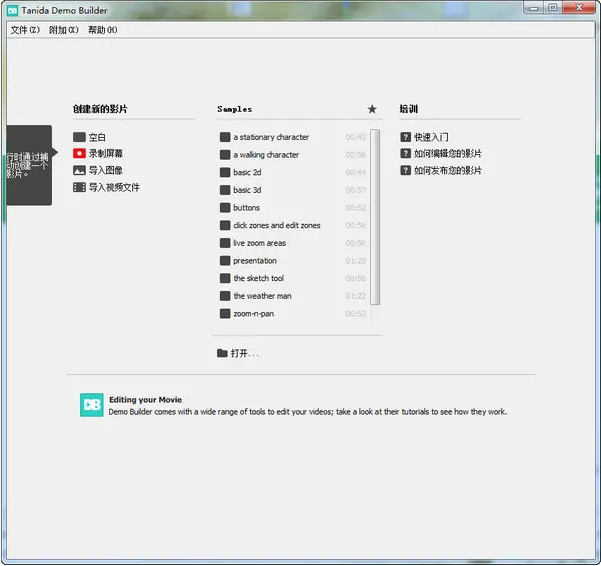This screenshot has width=601, height=566.
Task: Click the Tanida Demo Builder title bar icon
Action: click(x=13, y=11)
